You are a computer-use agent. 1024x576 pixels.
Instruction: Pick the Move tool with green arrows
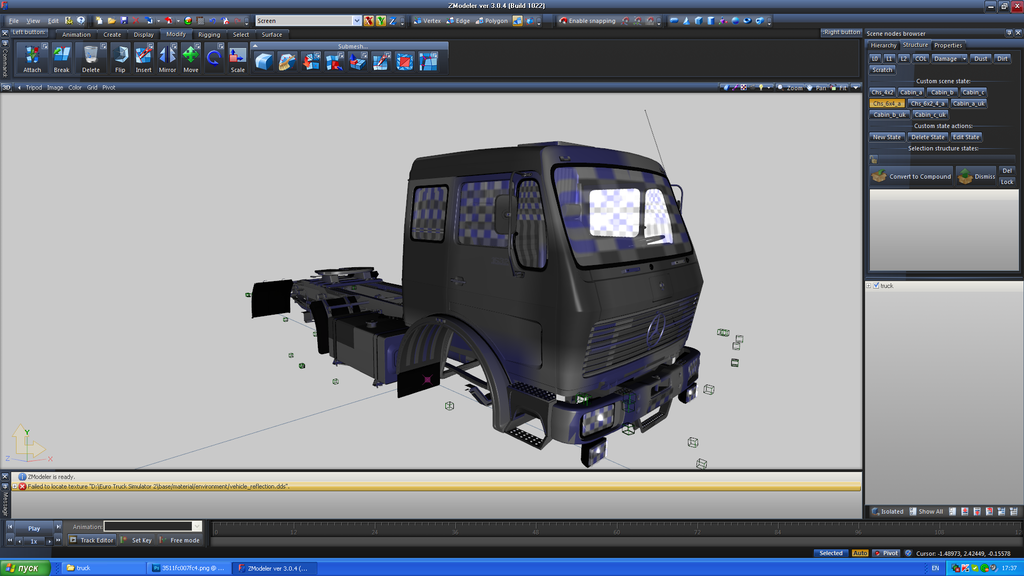tap(190, 59)
